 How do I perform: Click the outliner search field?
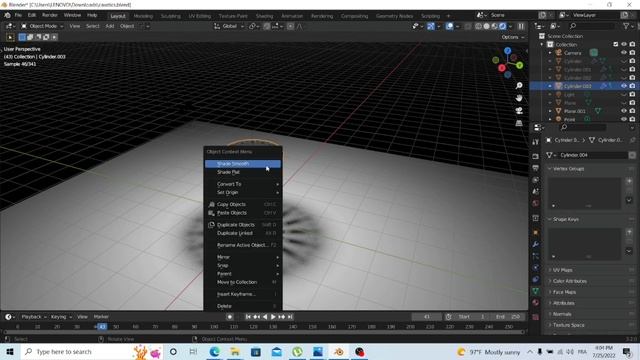591,26
